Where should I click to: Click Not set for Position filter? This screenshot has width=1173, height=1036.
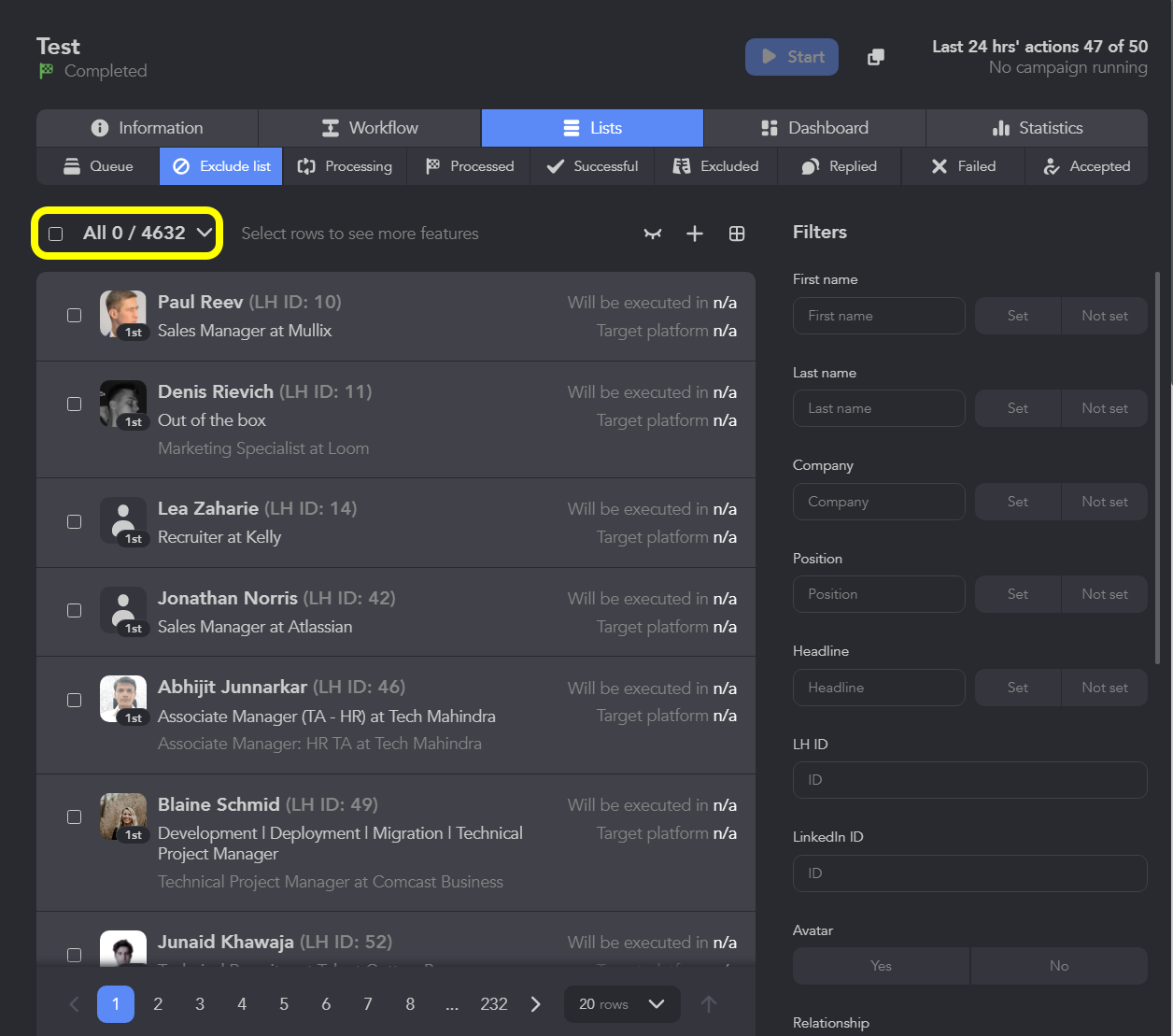[x=1105, y=594]
